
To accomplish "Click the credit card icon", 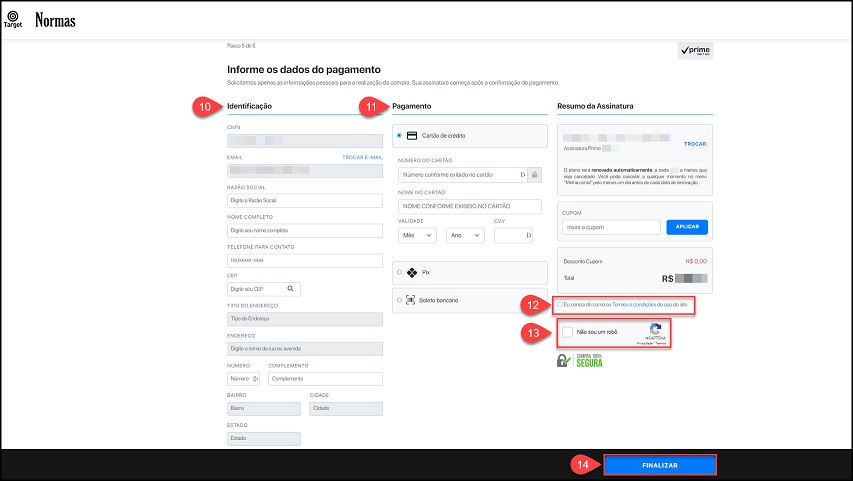I will point(412,136).
